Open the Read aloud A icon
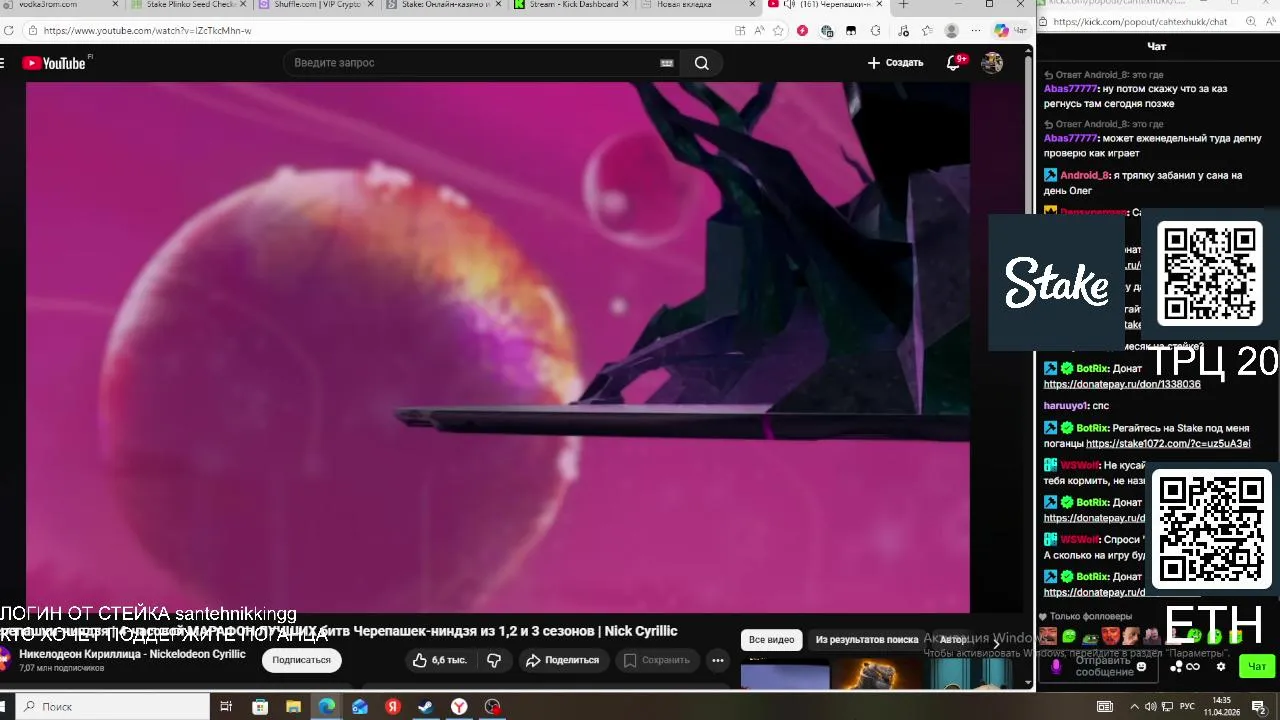 coord(760,31)
